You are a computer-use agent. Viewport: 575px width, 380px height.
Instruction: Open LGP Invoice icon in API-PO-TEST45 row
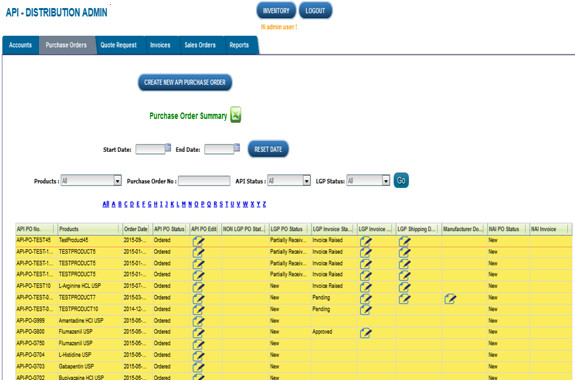pos(366,241)
